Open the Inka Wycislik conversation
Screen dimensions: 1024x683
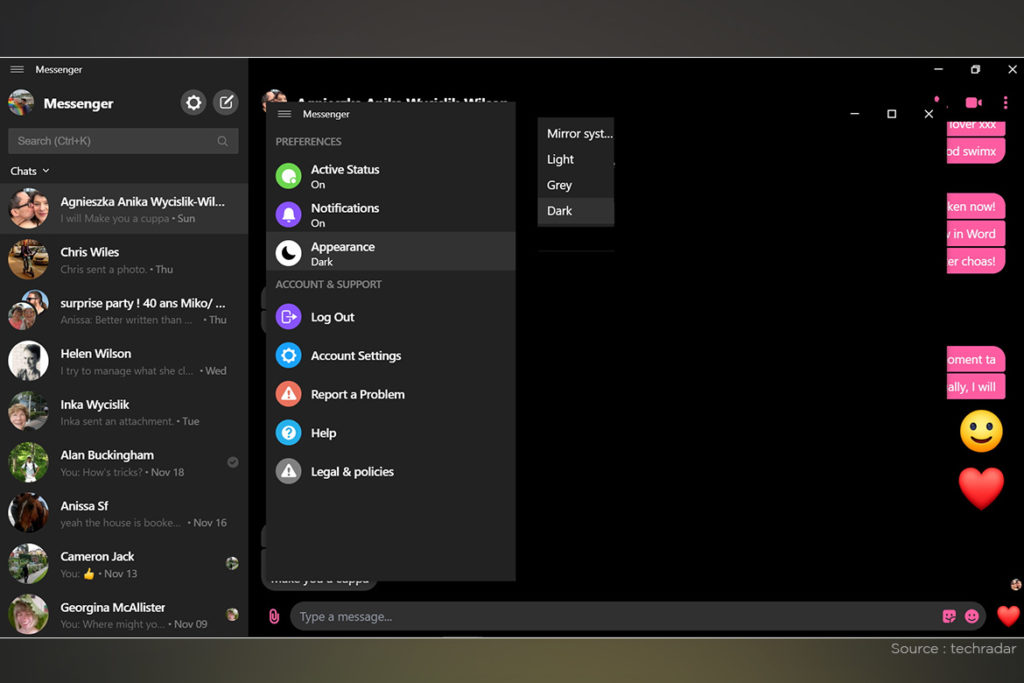[x=124, y=411]
